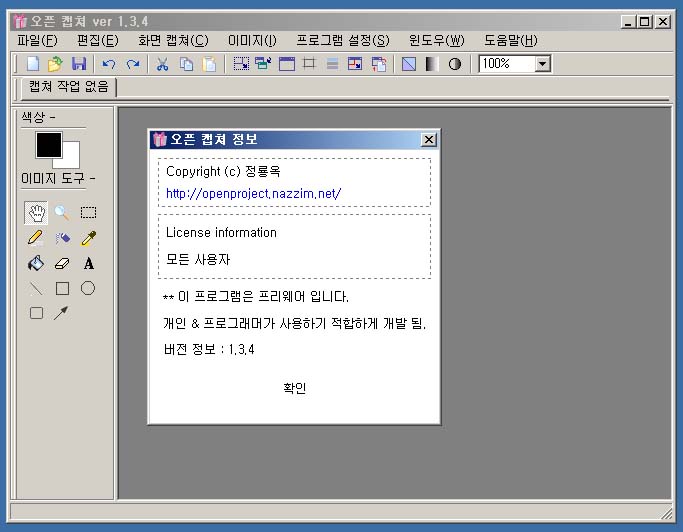
Task: Select the Rectangle shape tool
Action: click(x=62, y=288)
